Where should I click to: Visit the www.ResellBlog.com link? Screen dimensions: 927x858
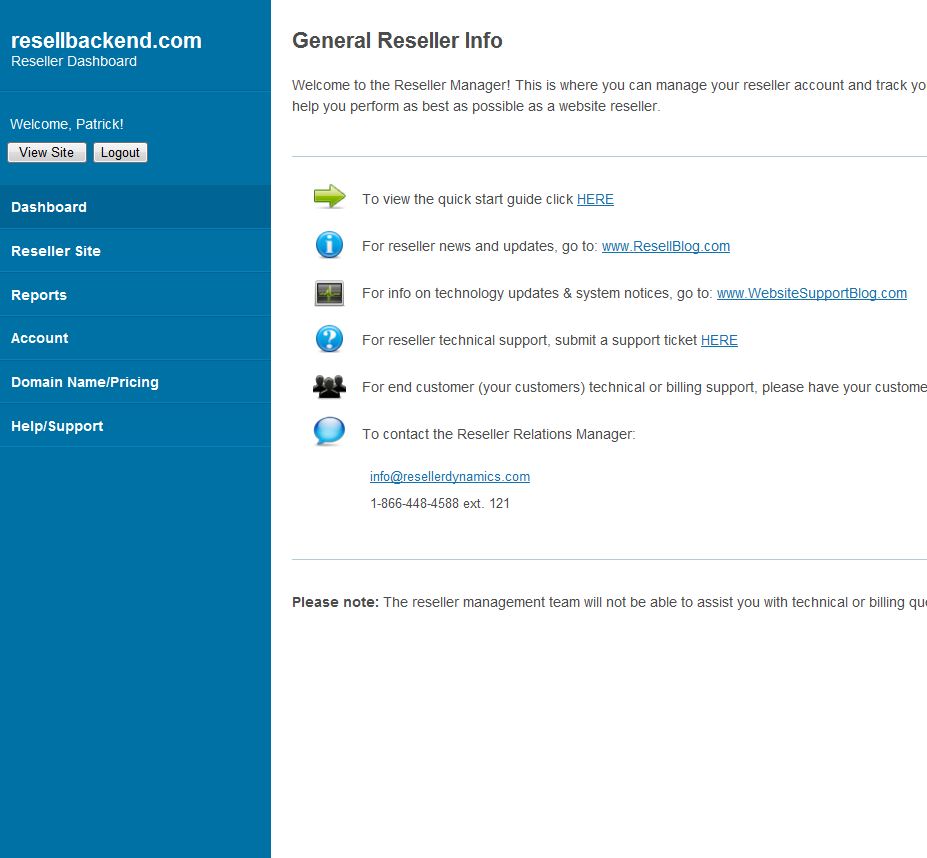pyautogui.click(x=665, y=246)
